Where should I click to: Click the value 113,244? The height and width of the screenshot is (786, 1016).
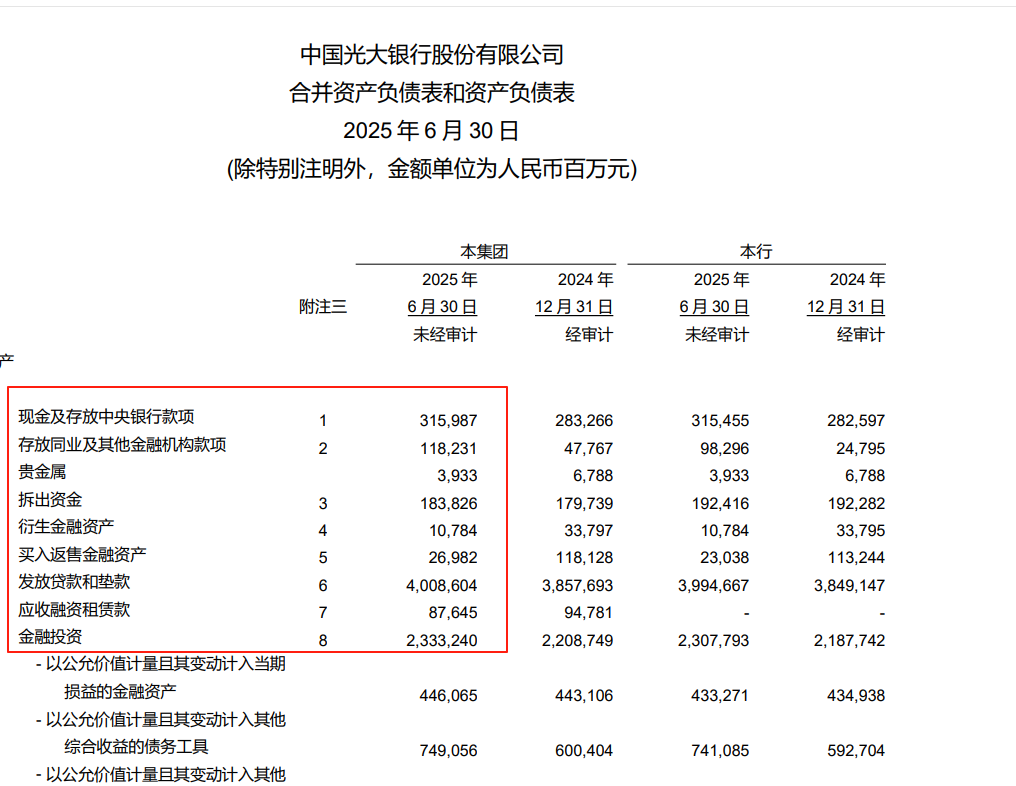856,558
